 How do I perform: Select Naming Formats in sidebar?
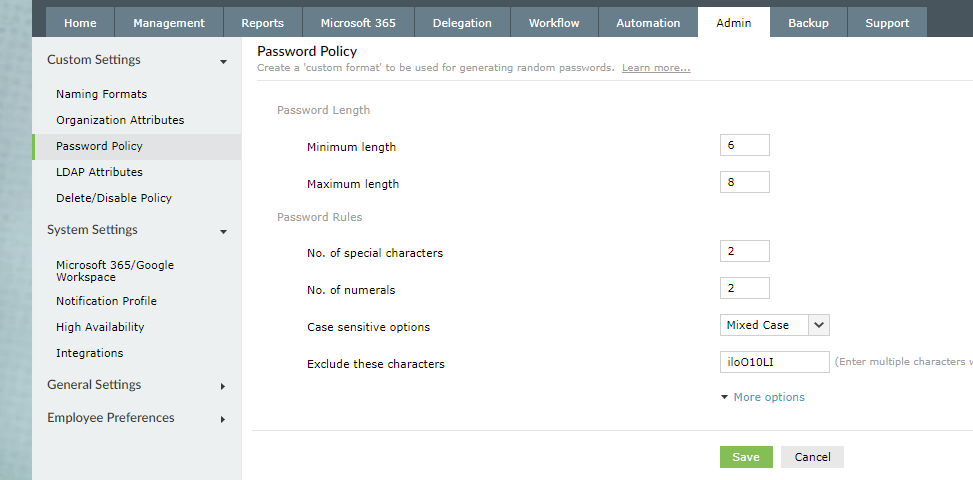[101, 94]
